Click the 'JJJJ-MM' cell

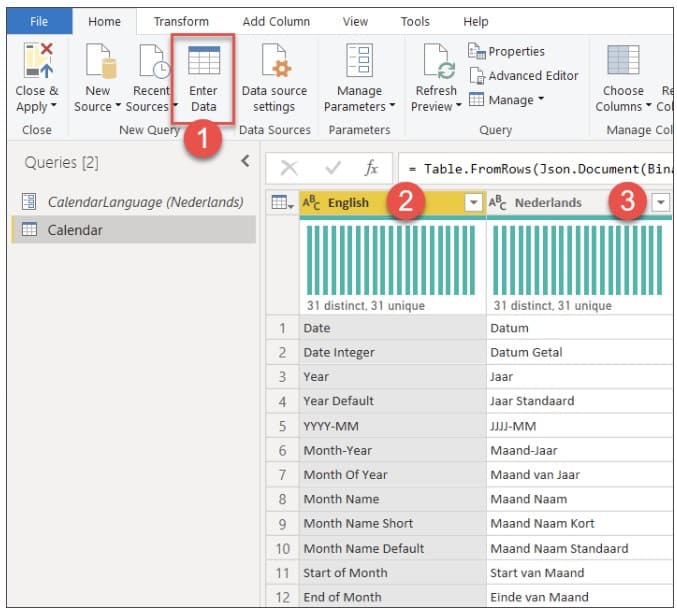[x=579, y=426]
